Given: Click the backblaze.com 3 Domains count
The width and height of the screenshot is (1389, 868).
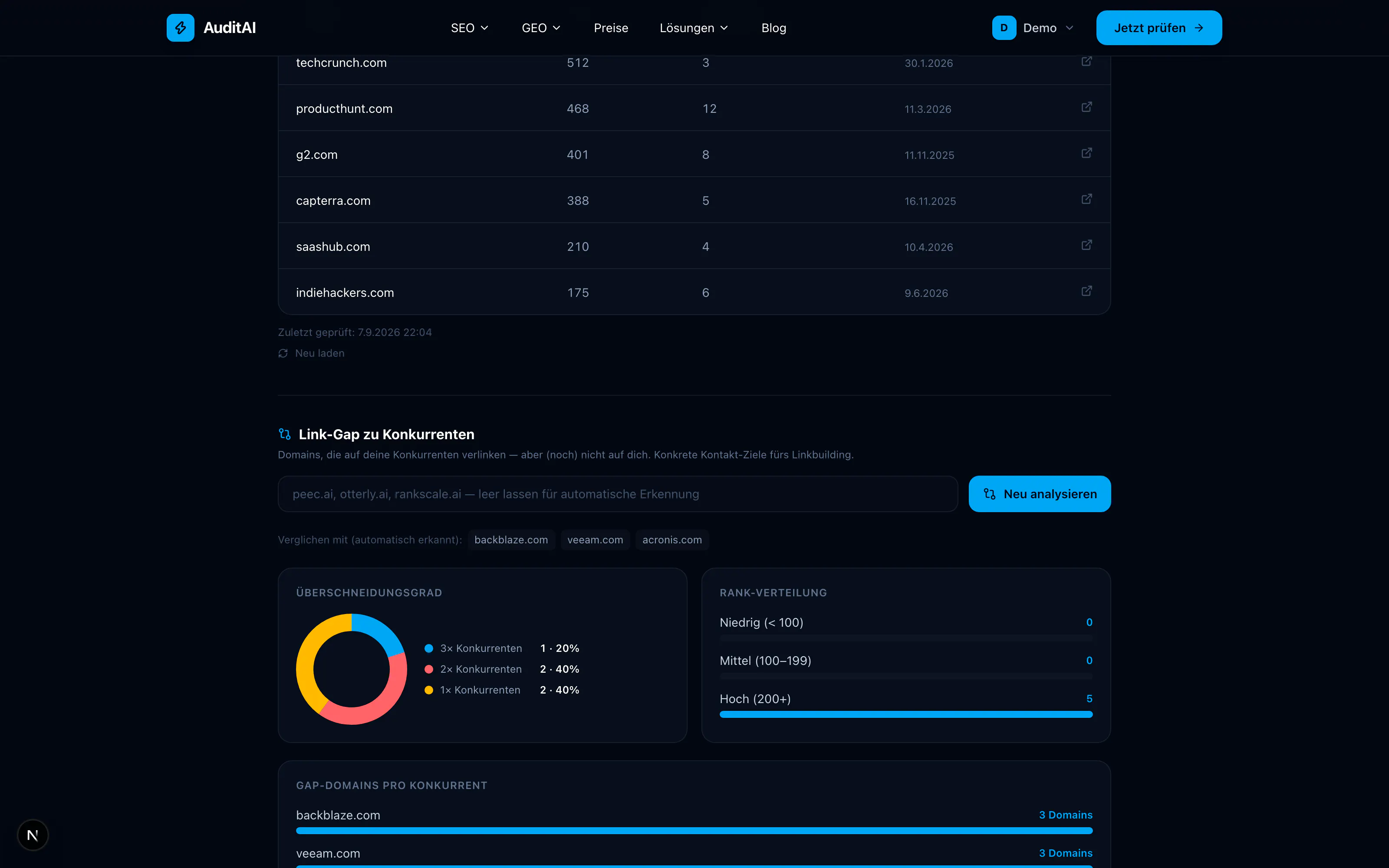Looking at the screenshot, I should click(1065, 815).
